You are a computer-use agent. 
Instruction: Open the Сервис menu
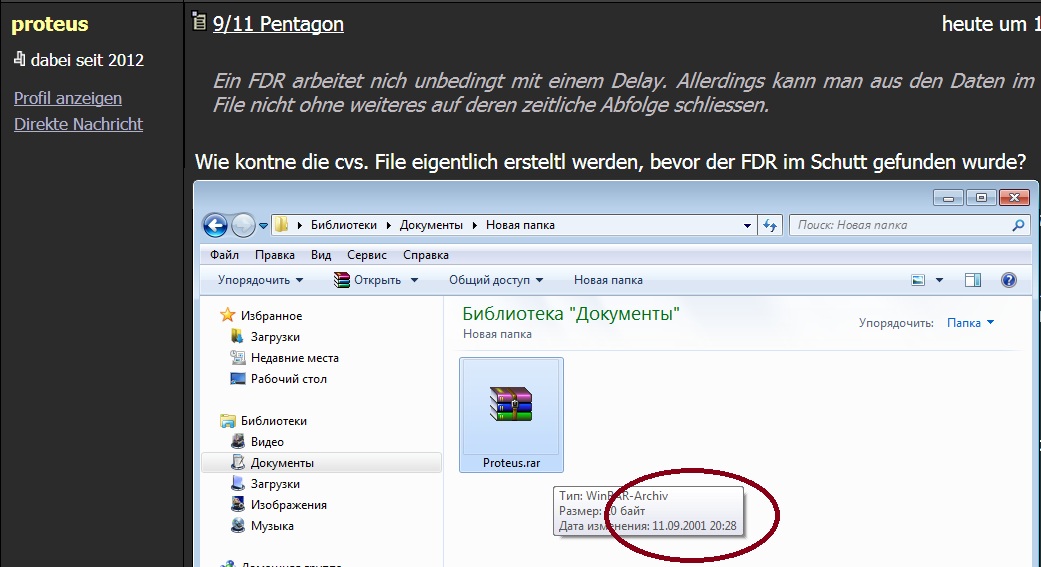(366, 255)
